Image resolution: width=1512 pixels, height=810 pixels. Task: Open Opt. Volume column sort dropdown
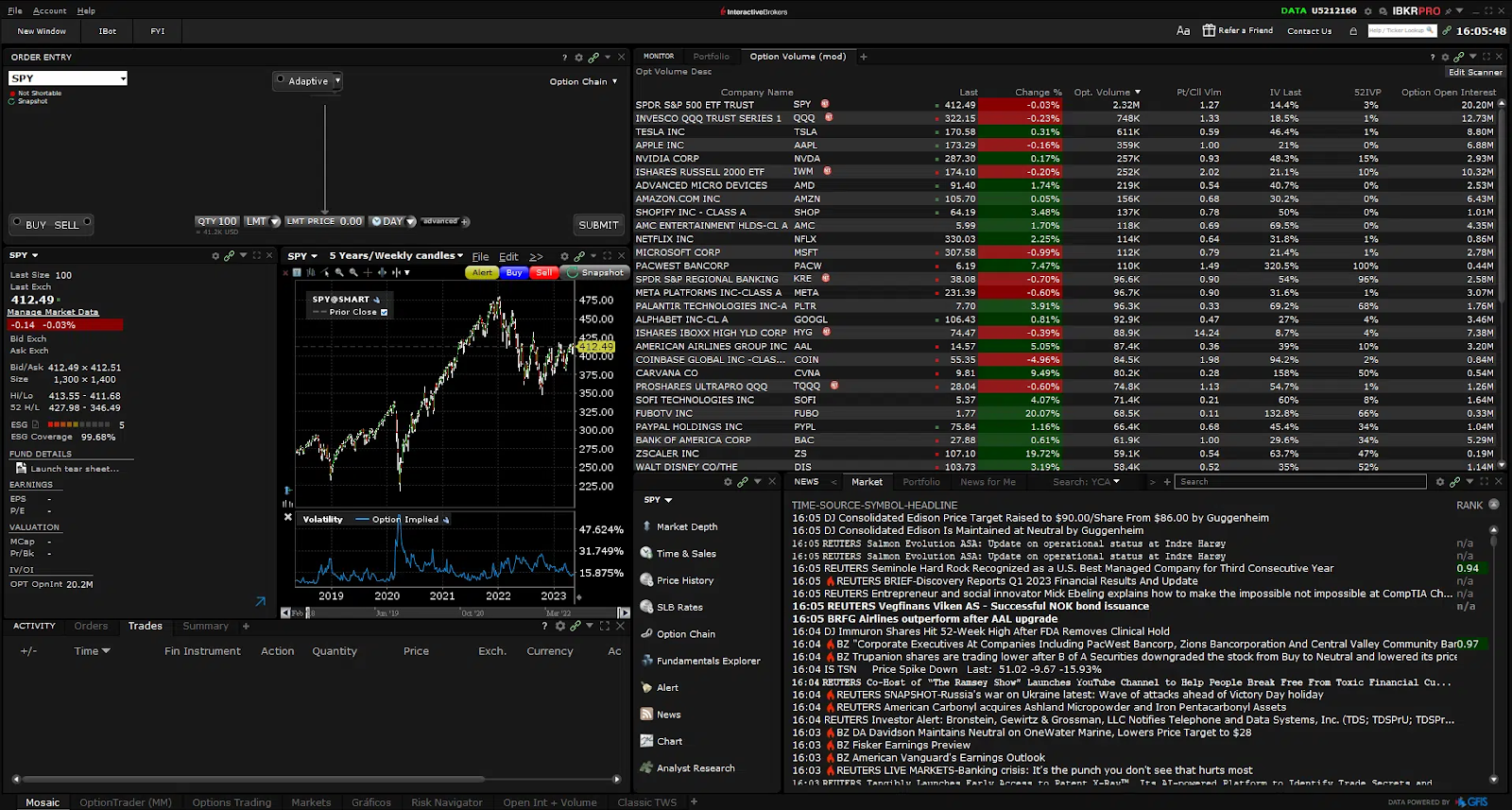(x=1137, y=93)
